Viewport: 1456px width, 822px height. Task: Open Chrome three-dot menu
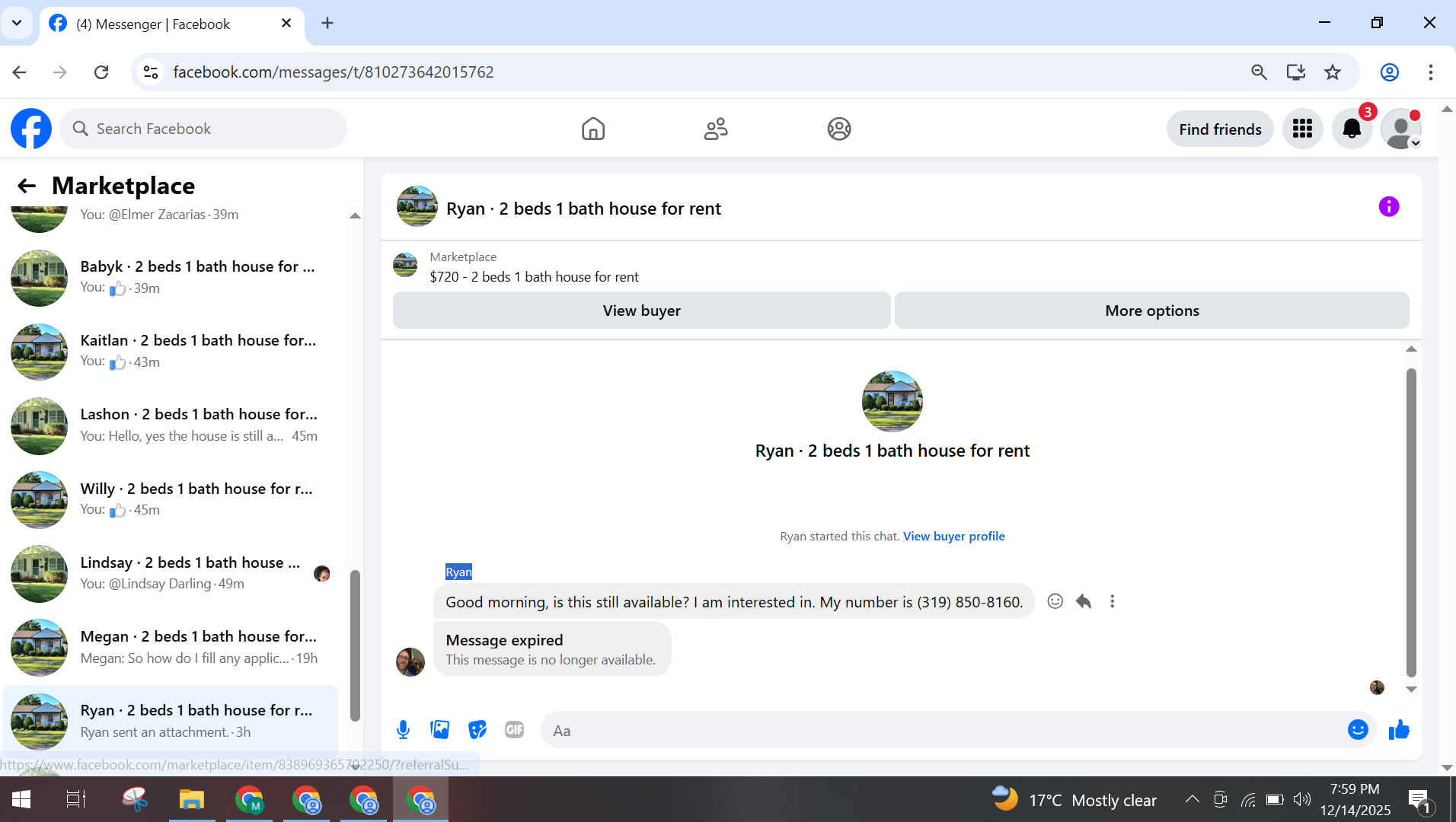click(1430, 72)
